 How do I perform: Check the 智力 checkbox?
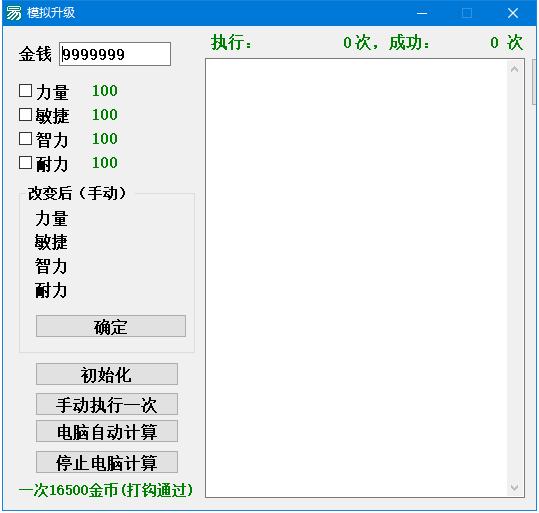(x=25, y=139)
